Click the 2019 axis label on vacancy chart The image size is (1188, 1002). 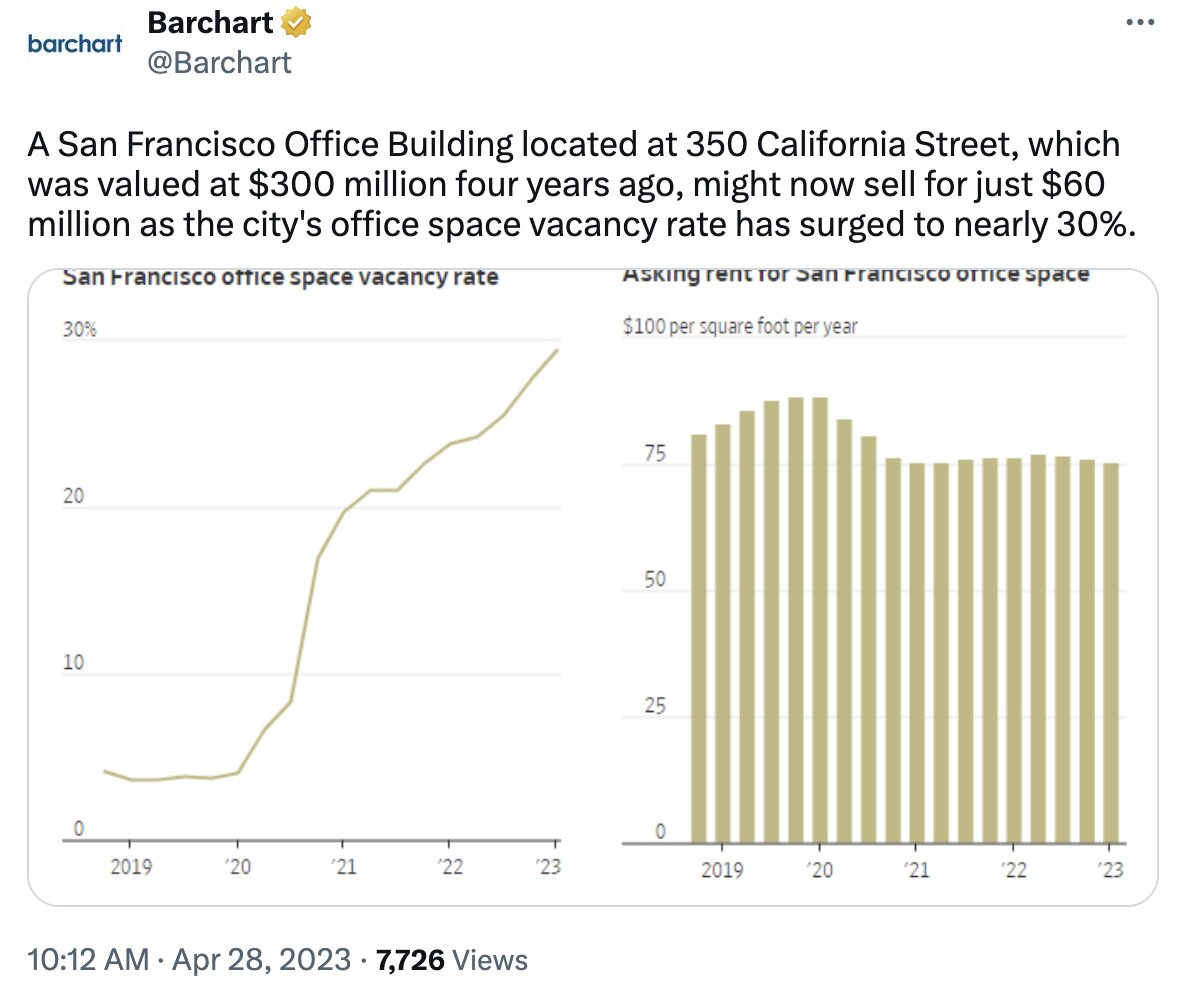[131, 867]
